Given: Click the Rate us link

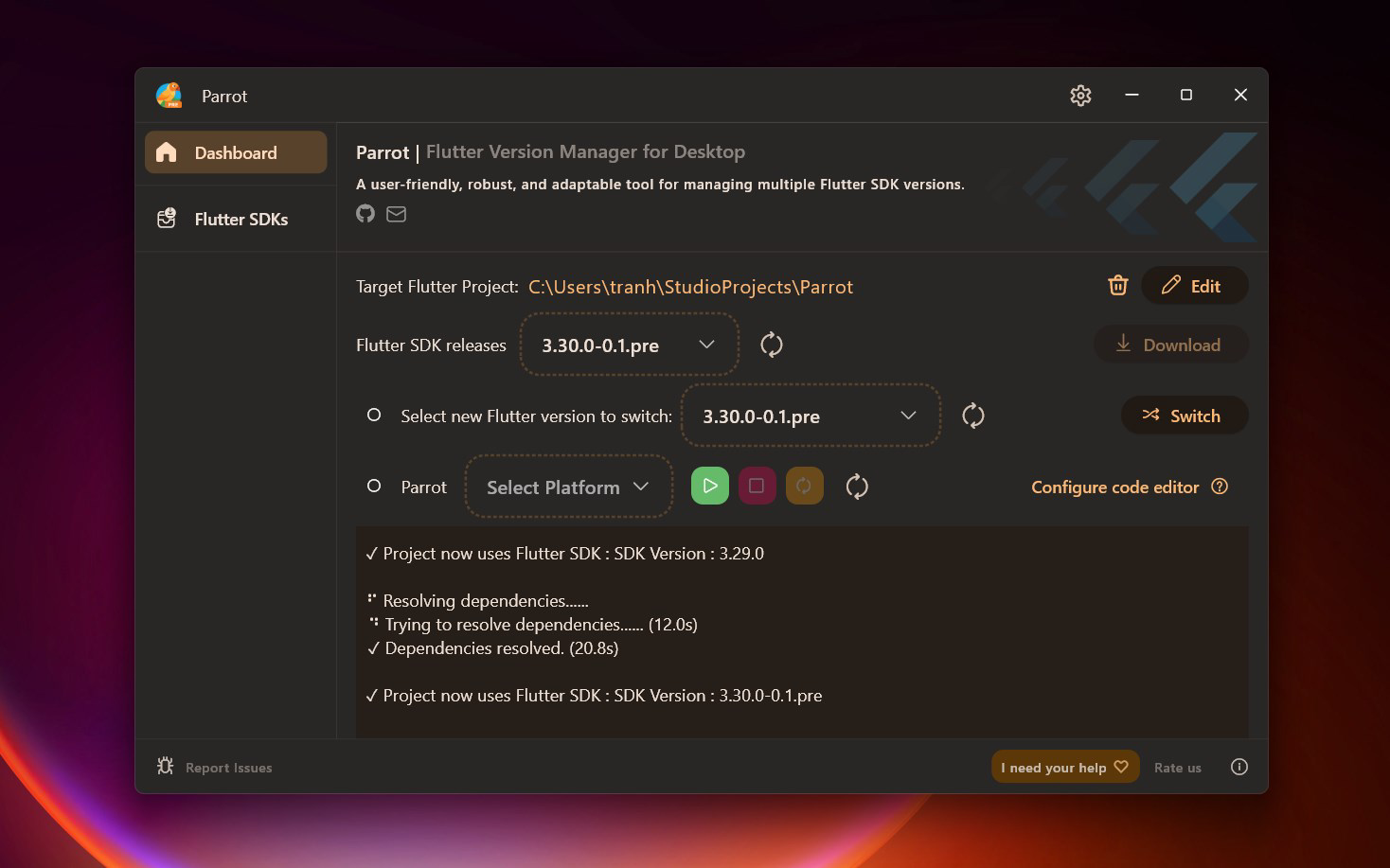Looking at the screenshot, I should 1178,768.
